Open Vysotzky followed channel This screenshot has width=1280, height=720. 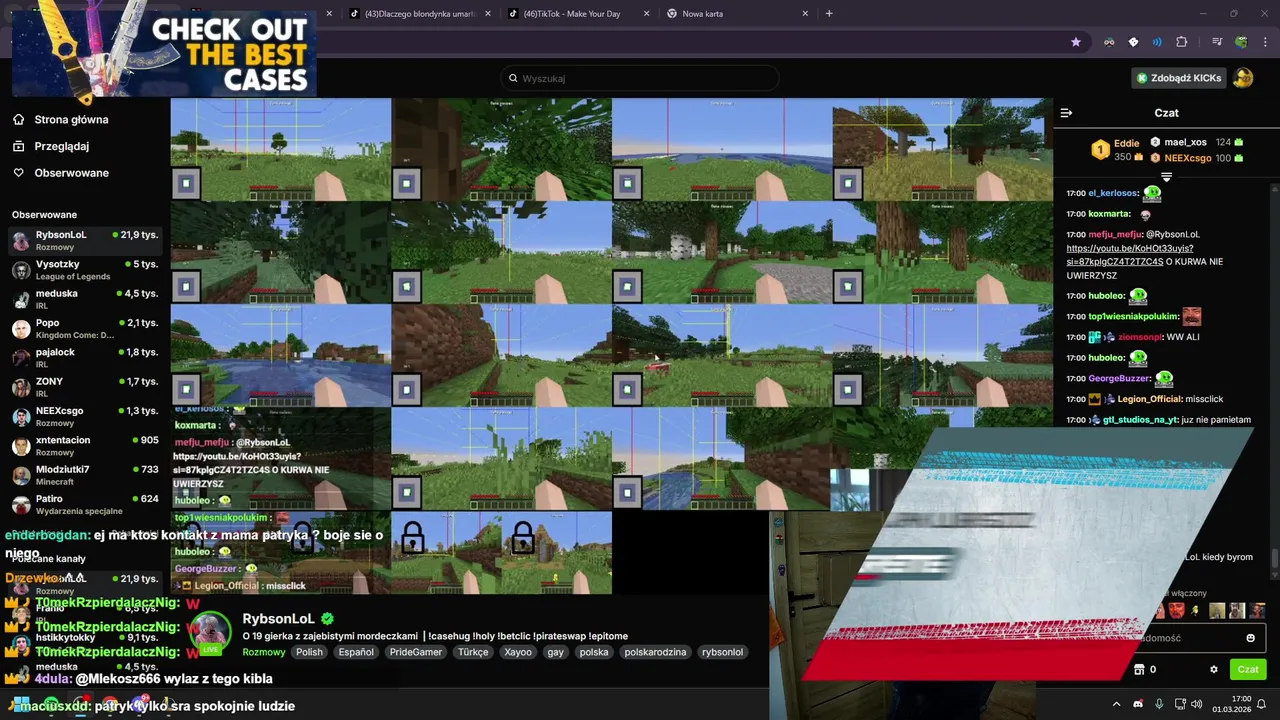[x=85, y=270]
